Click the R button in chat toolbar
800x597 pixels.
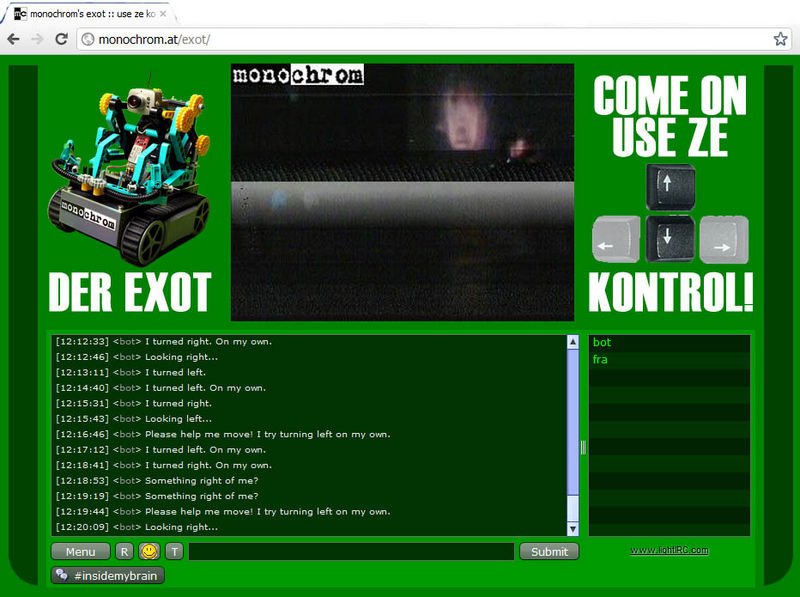(x=124, y=551)
